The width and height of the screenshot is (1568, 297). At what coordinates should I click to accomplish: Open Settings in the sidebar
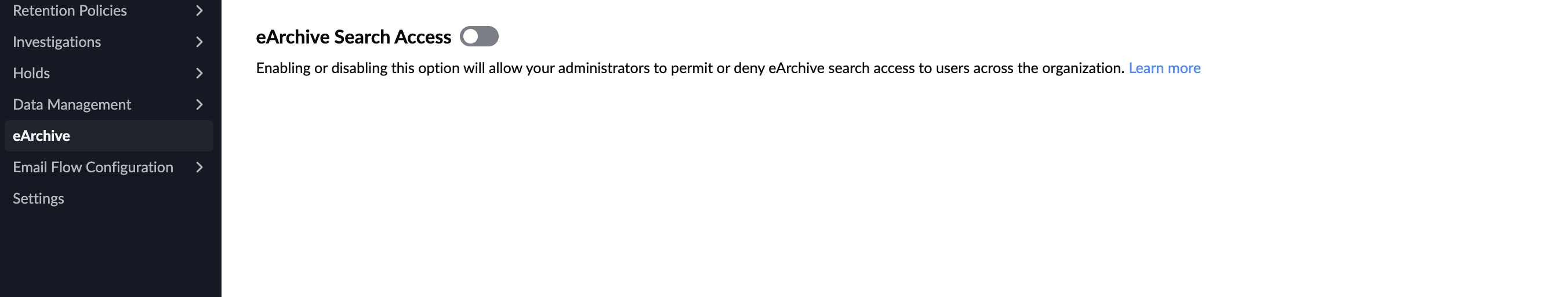[38, 198]
